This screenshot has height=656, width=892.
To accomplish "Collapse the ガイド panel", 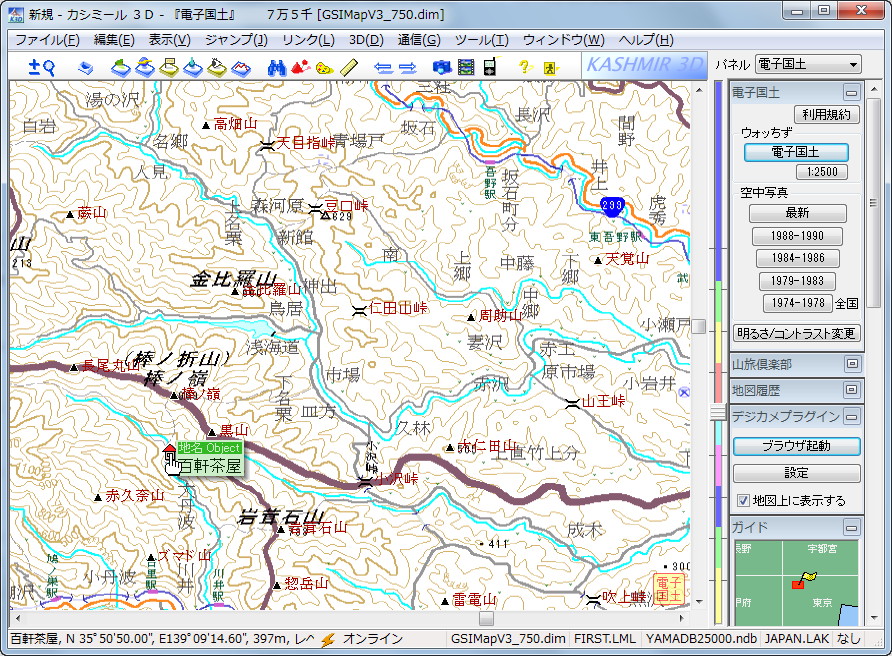I will [x=852, y=528].
